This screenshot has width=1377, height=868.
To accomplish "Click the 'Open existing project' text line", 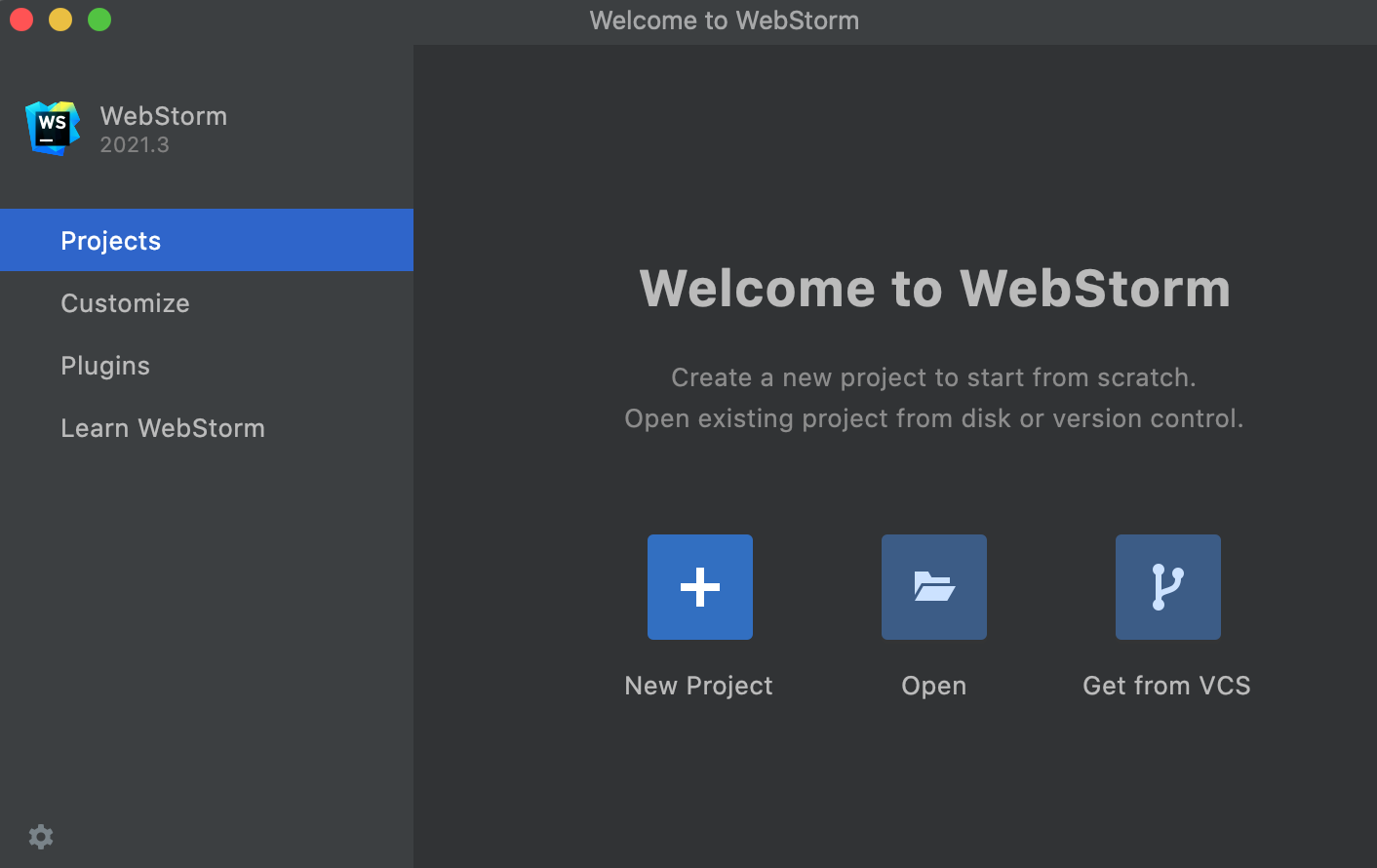I will pyautogui.click(x=934, y=418).
